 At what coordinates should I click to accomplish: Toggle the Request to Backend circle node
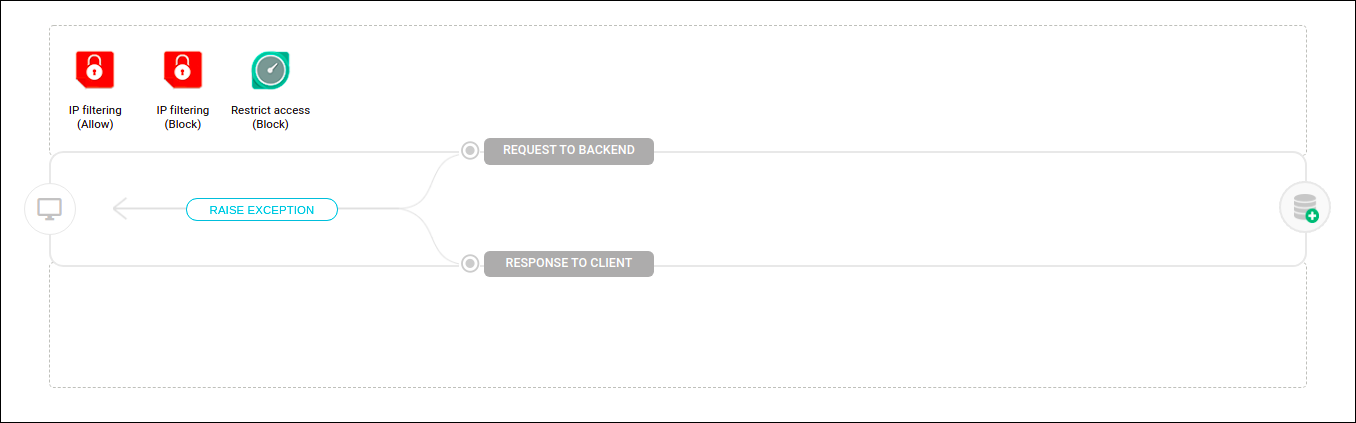(x=470, y=151)
